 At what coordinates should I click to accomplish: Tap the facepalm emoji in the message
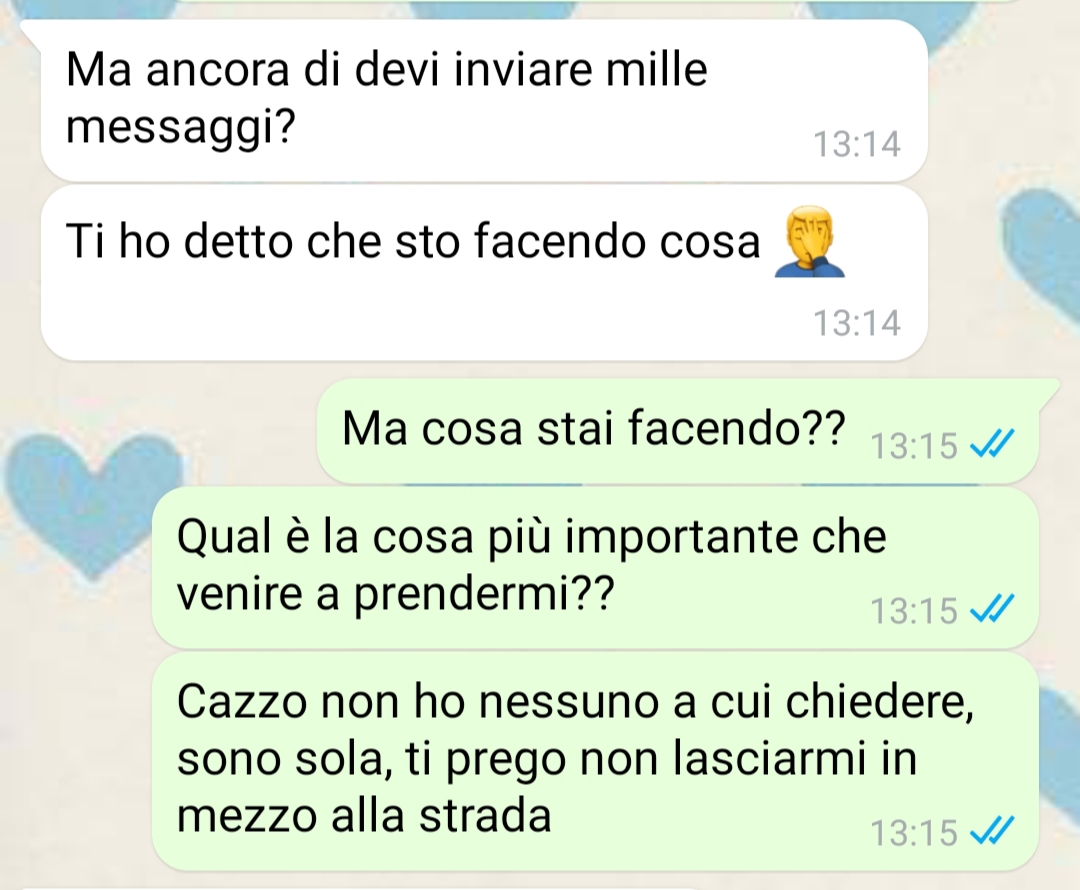(809, 242)
